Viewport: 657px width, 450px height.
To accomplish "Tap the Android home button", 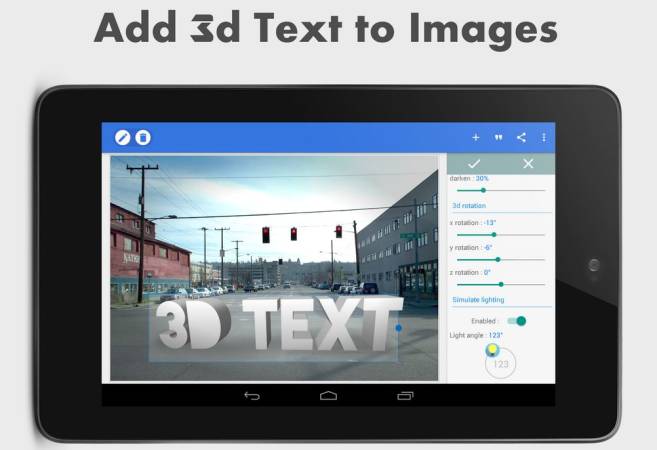I will tap(328, 396).
